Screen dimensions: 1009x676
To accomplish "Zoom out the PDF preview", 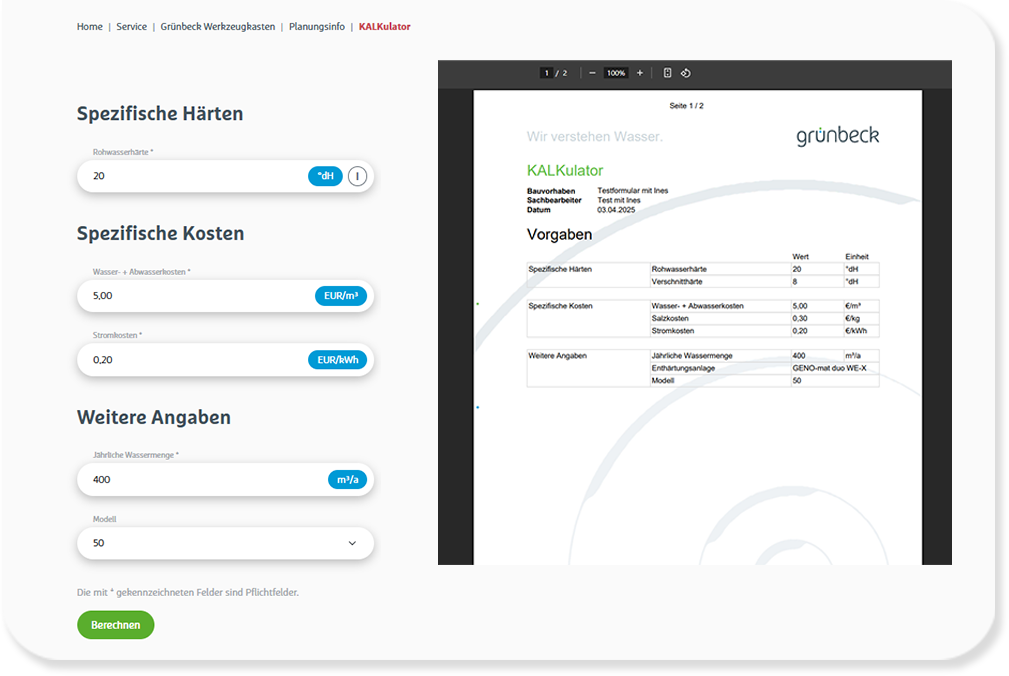I will [592, 73].
